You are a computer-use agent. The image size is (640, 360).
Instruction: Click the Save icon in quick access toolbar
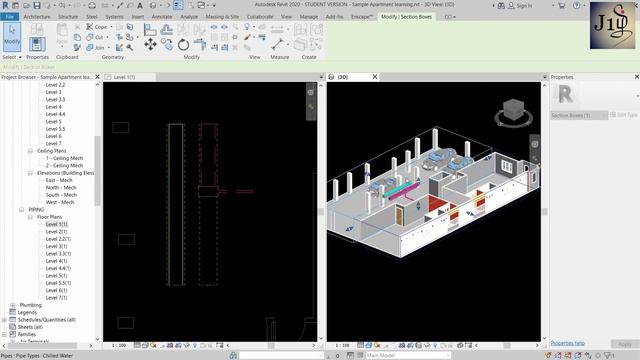[37, 6]
